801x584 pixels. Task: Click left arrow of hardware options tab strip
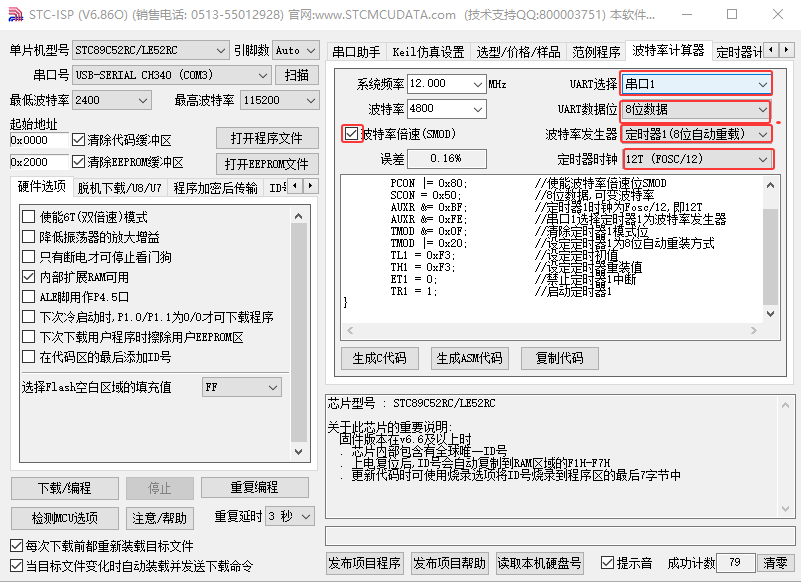point(295,186)
